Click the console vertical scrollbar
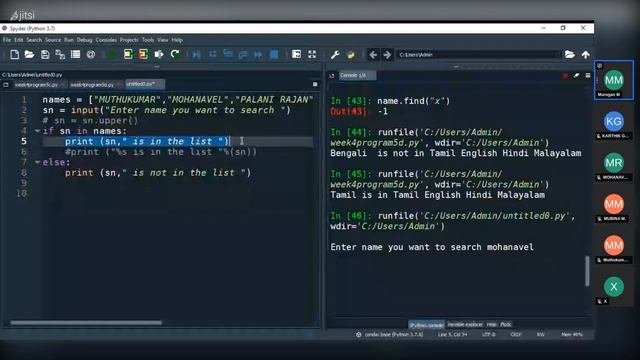 (x=587, y=271)
